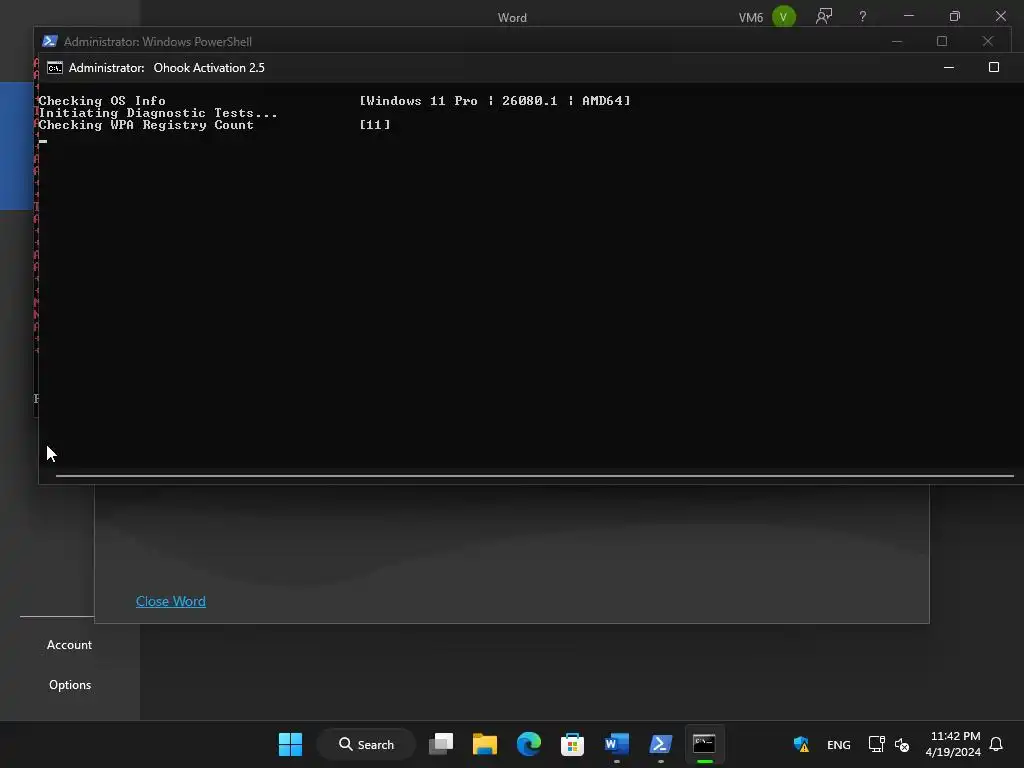
Task: Close the Word window
Action: tap(1000, 16)
